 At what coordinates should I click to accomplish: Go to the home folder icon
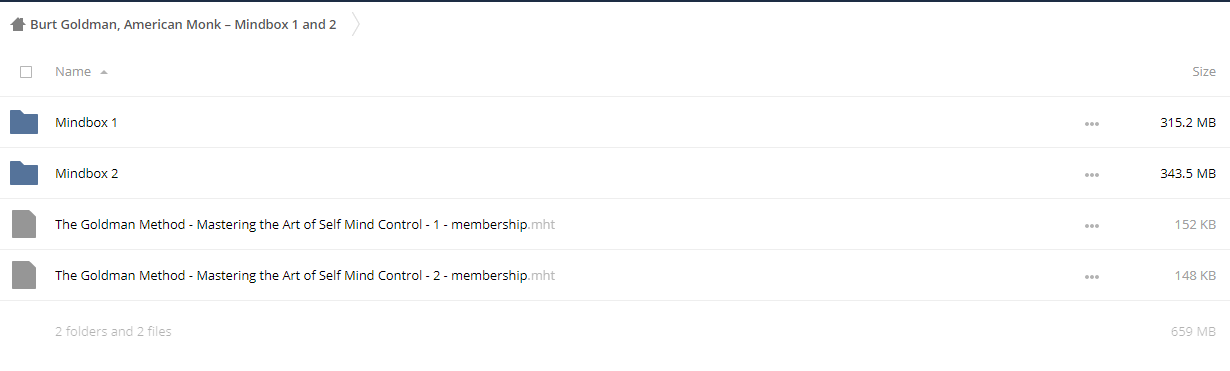[x=18, y=24]
